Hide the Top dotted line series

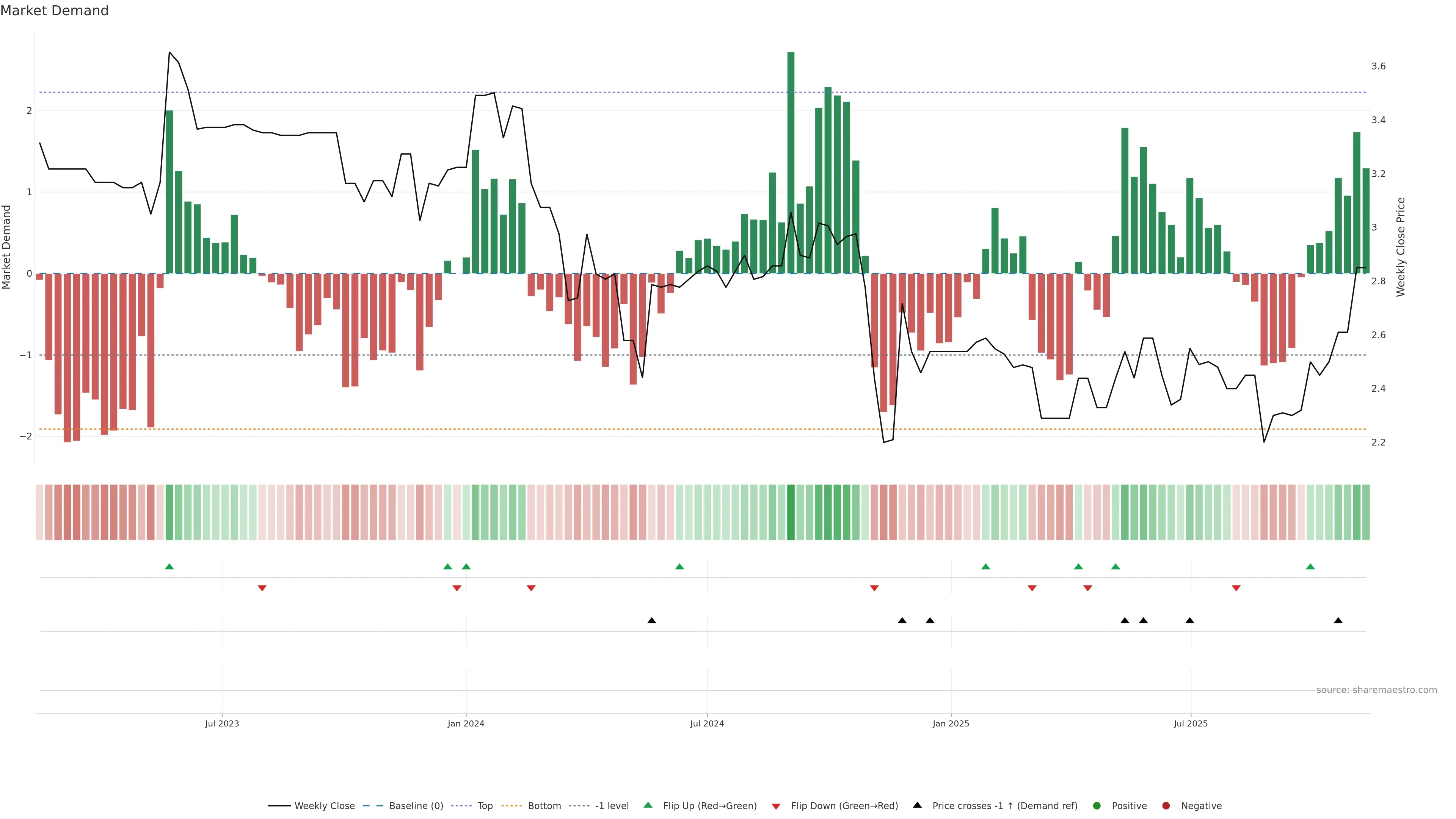pos(485,806)
